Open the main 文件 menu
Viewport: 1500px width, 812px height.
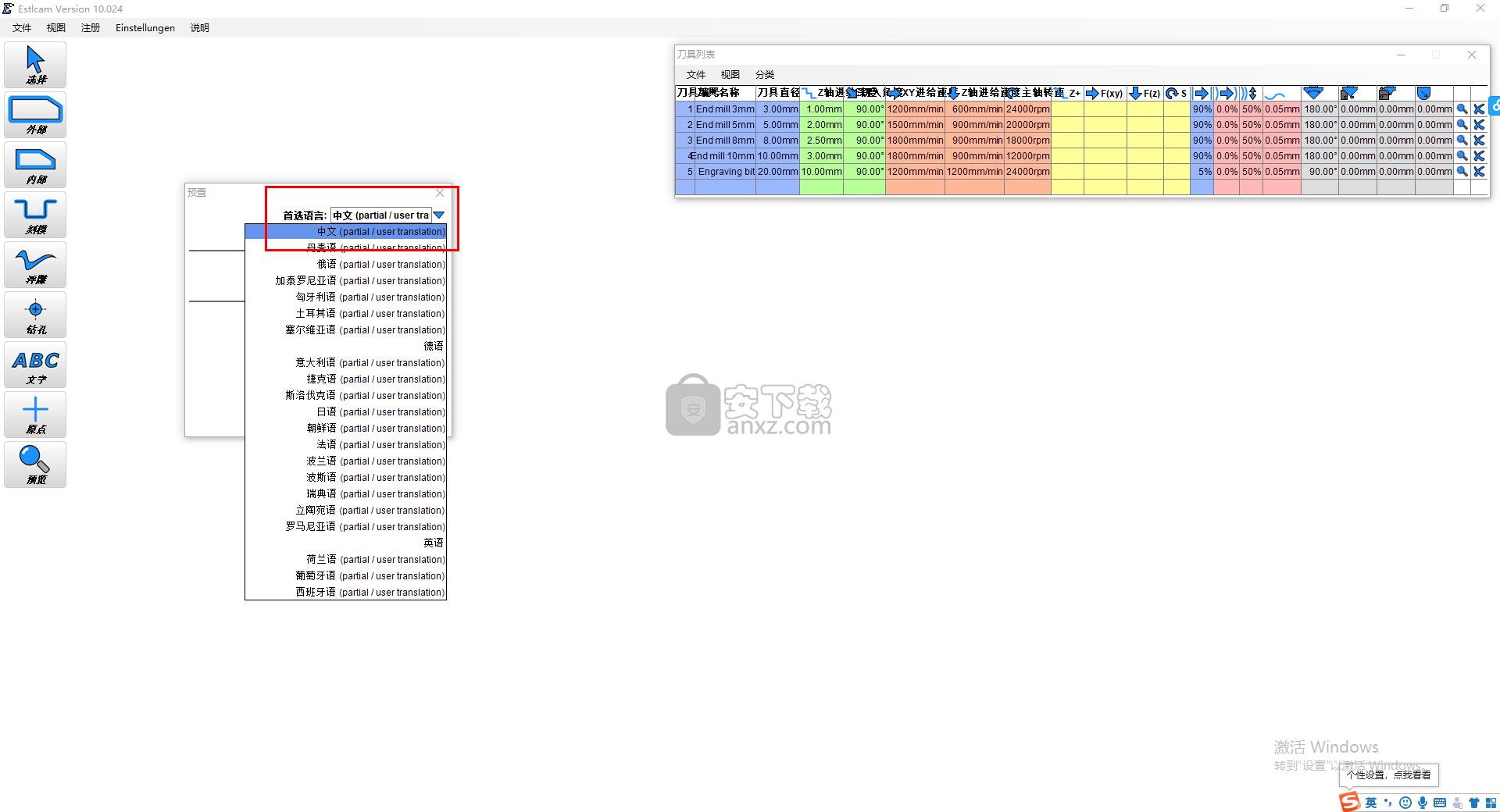tap(22, 28)
